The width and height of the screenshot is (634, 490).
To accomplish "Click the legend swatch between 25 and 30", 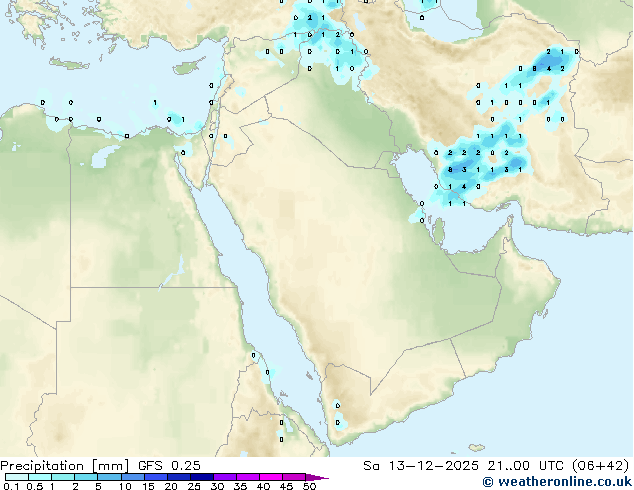I will (201, 477).
